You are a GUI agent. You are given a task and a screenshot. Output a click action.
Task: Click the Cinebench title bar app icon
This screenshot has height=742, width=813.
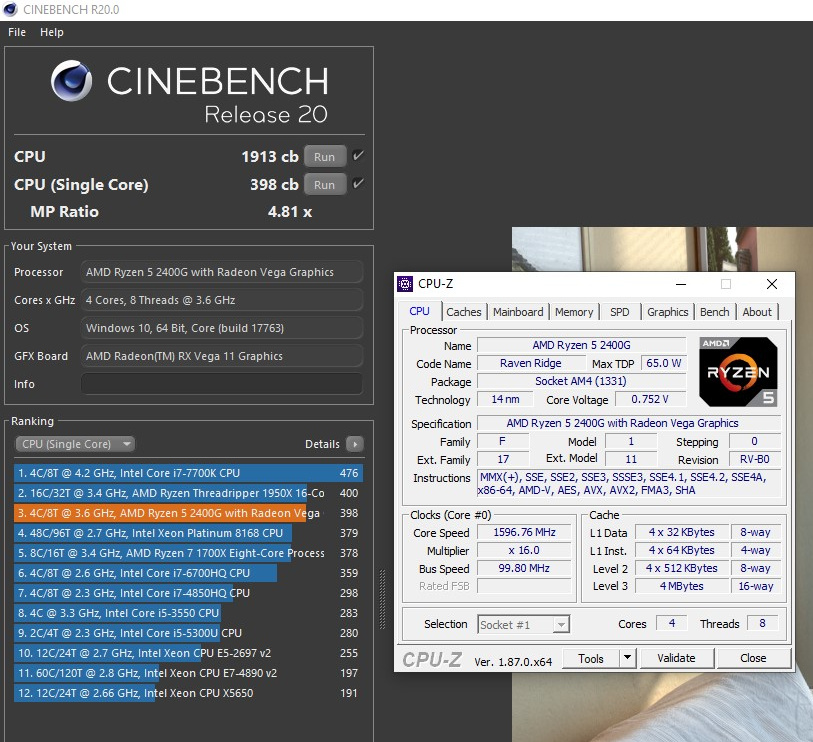pos(10,9)
